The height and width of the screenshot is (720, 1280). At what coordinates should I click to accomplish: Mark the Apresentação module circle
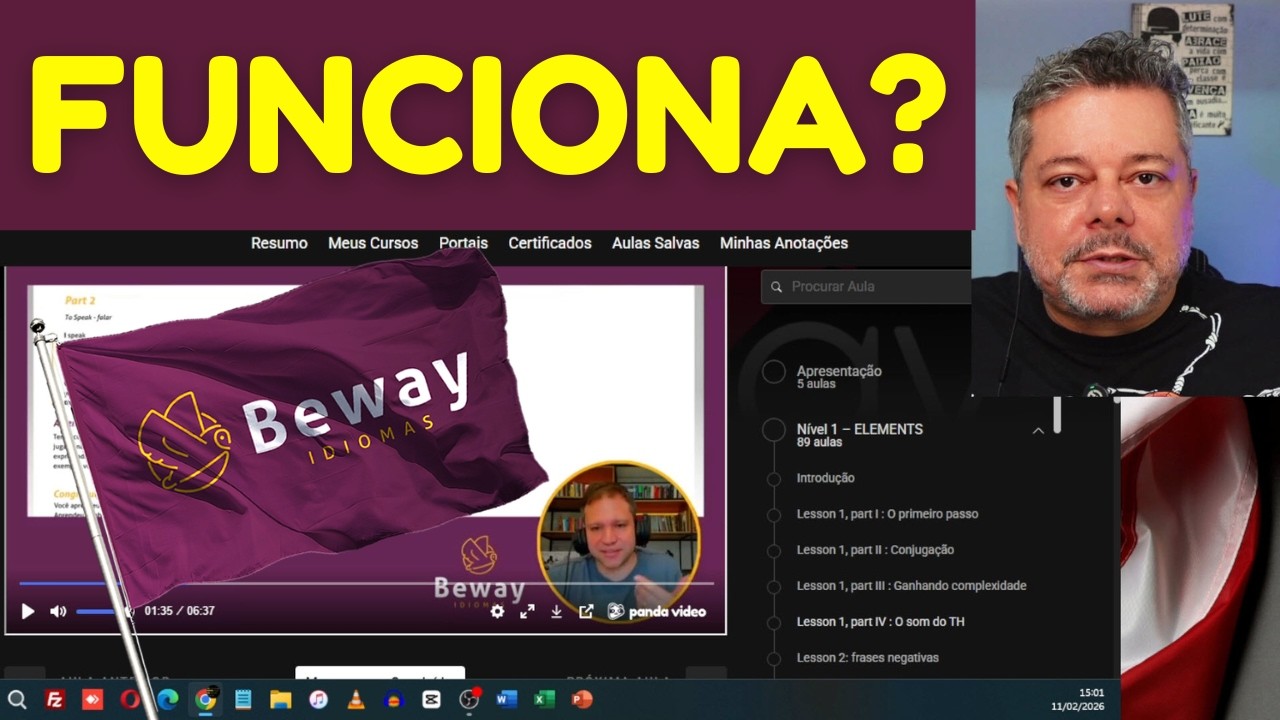tap(774, 372)
